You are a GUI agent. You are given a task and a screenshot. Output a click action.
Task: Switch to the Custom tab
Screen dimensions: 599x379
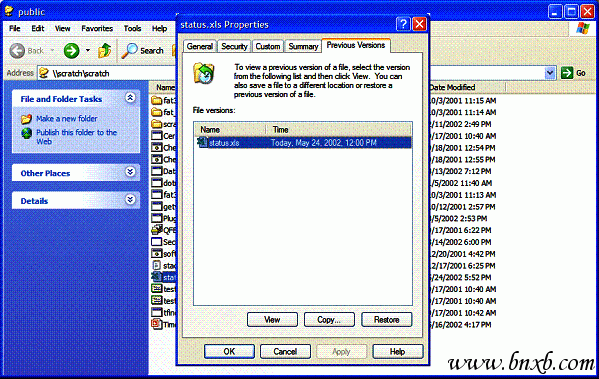267,46
